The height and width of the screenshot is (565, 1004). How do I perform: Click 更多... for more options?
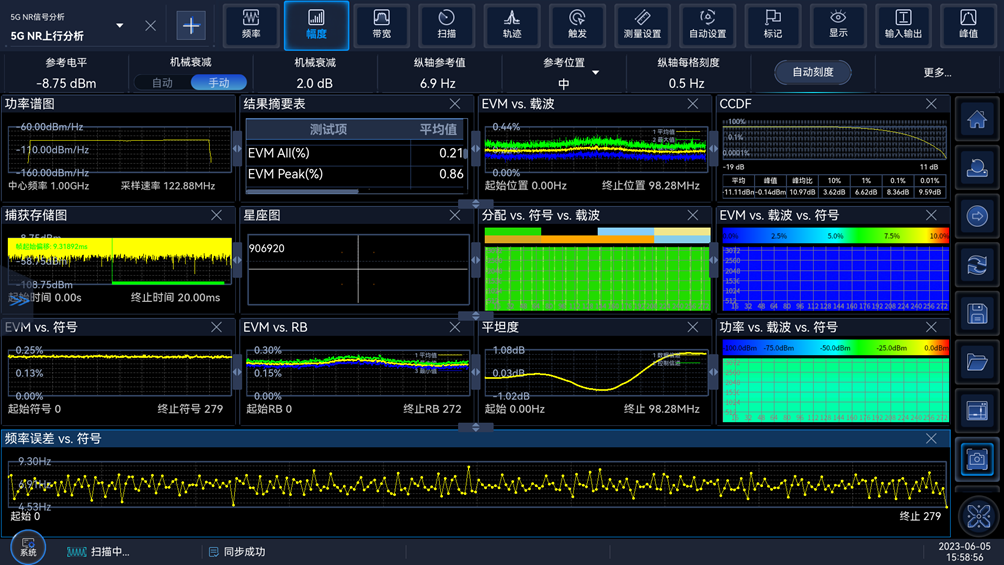tap(937, 73)
